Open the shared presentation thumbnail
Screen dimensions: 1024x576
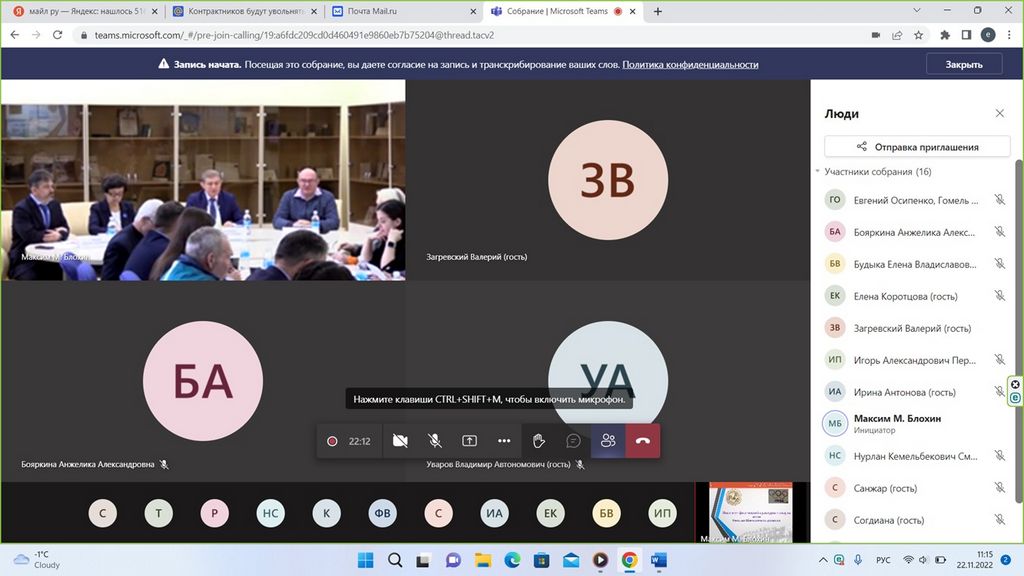click(x=750, y=512)
